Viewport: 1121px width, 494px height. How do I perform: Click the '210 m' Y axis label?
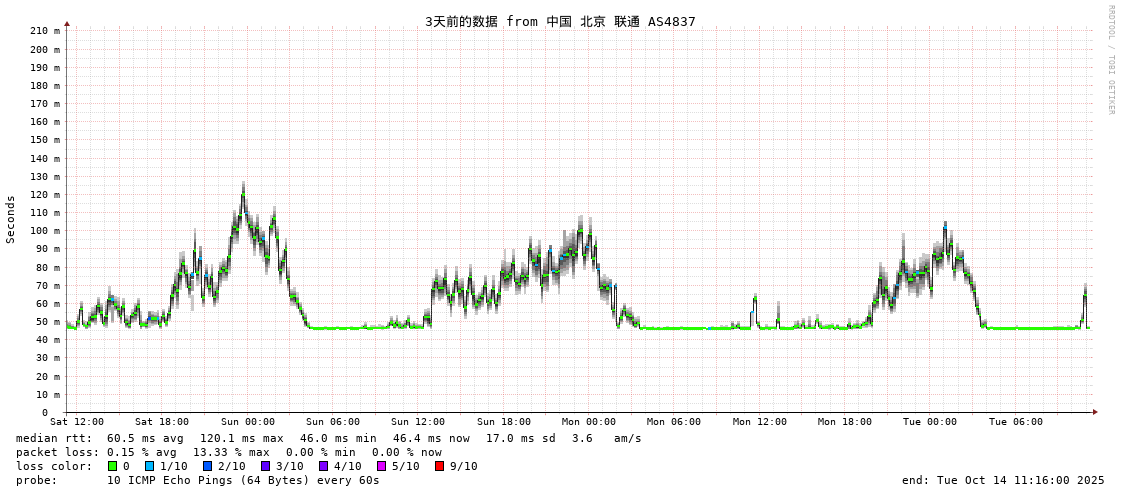pyautogui.click(x=44, y=31)
